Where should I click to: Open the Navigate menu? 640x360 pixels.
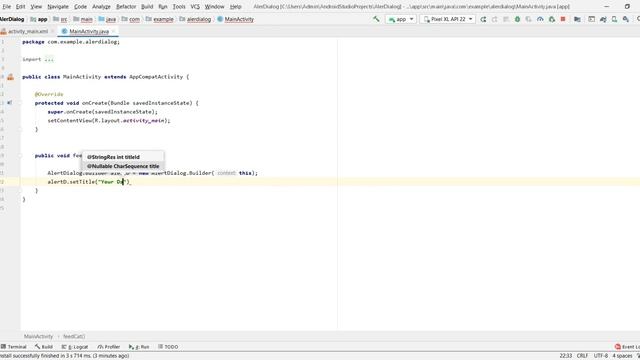tap(58, 7)
